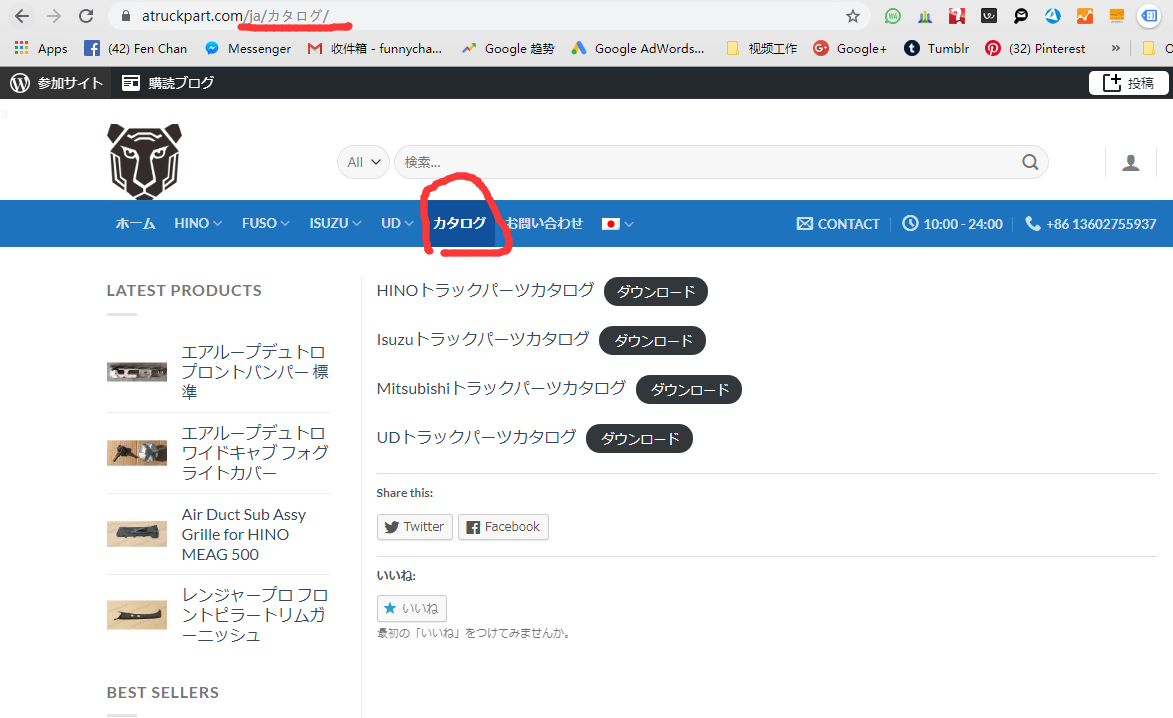Click the tiger logo on the site header
Image resolution: width=1173 pixels, height=718 pixels.
(144, 161)
